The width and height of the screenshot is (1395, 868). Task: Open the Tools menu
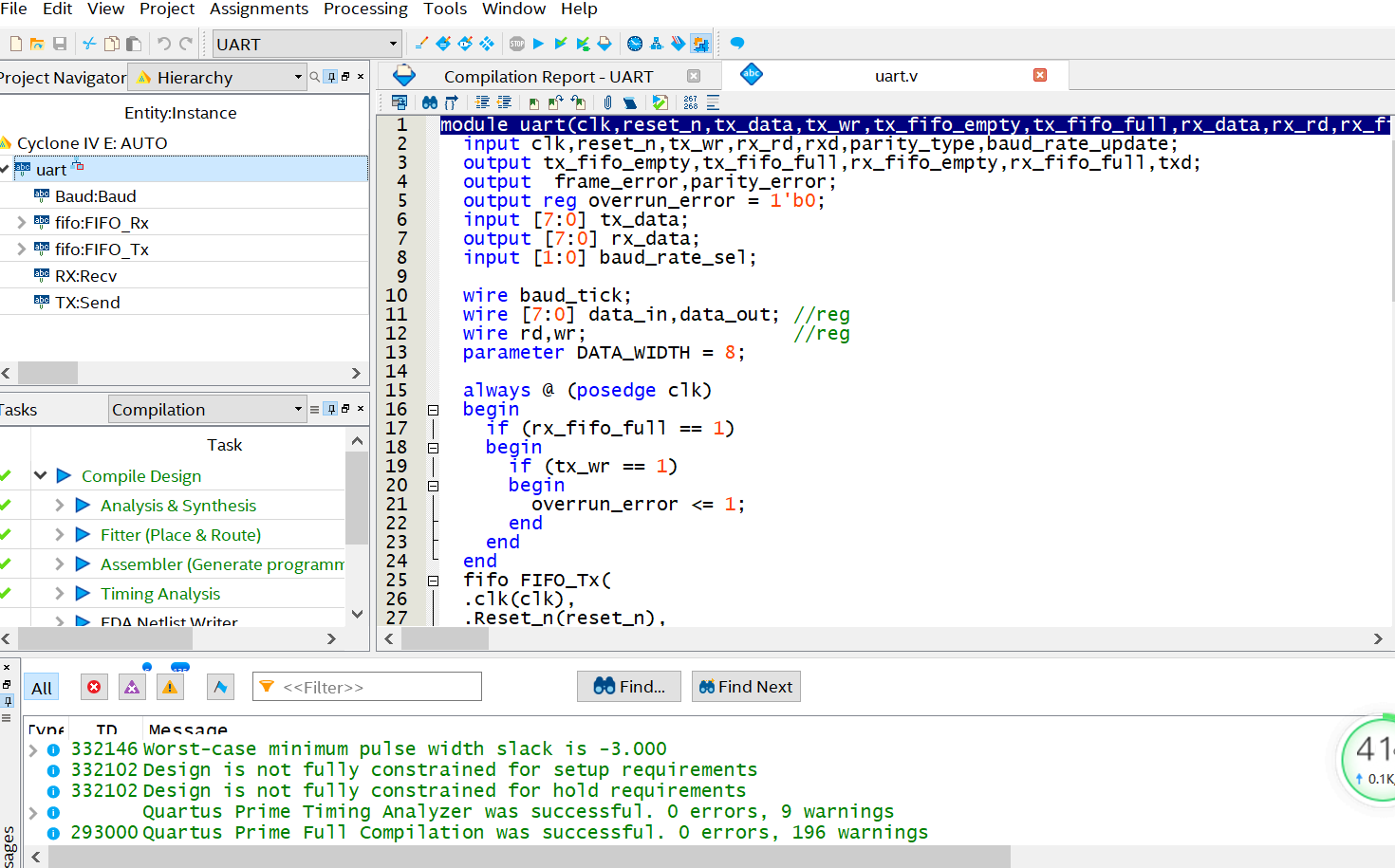[445, 9]
